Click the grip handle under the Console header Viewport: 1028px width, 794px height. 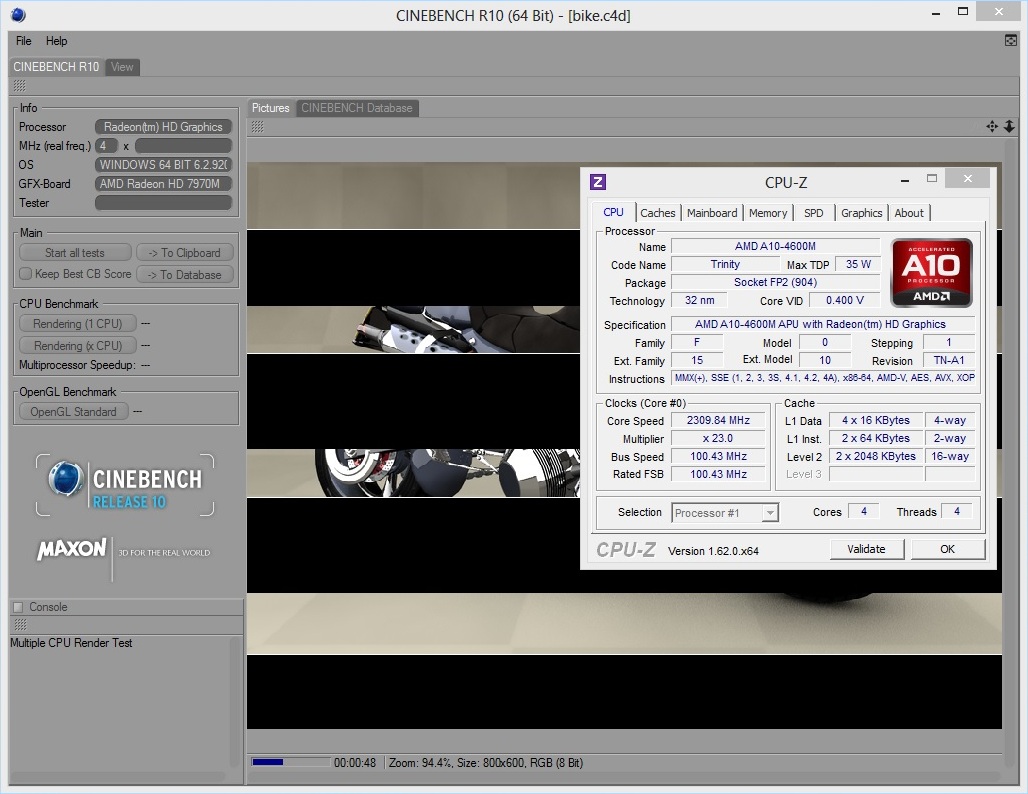point(20,624)
